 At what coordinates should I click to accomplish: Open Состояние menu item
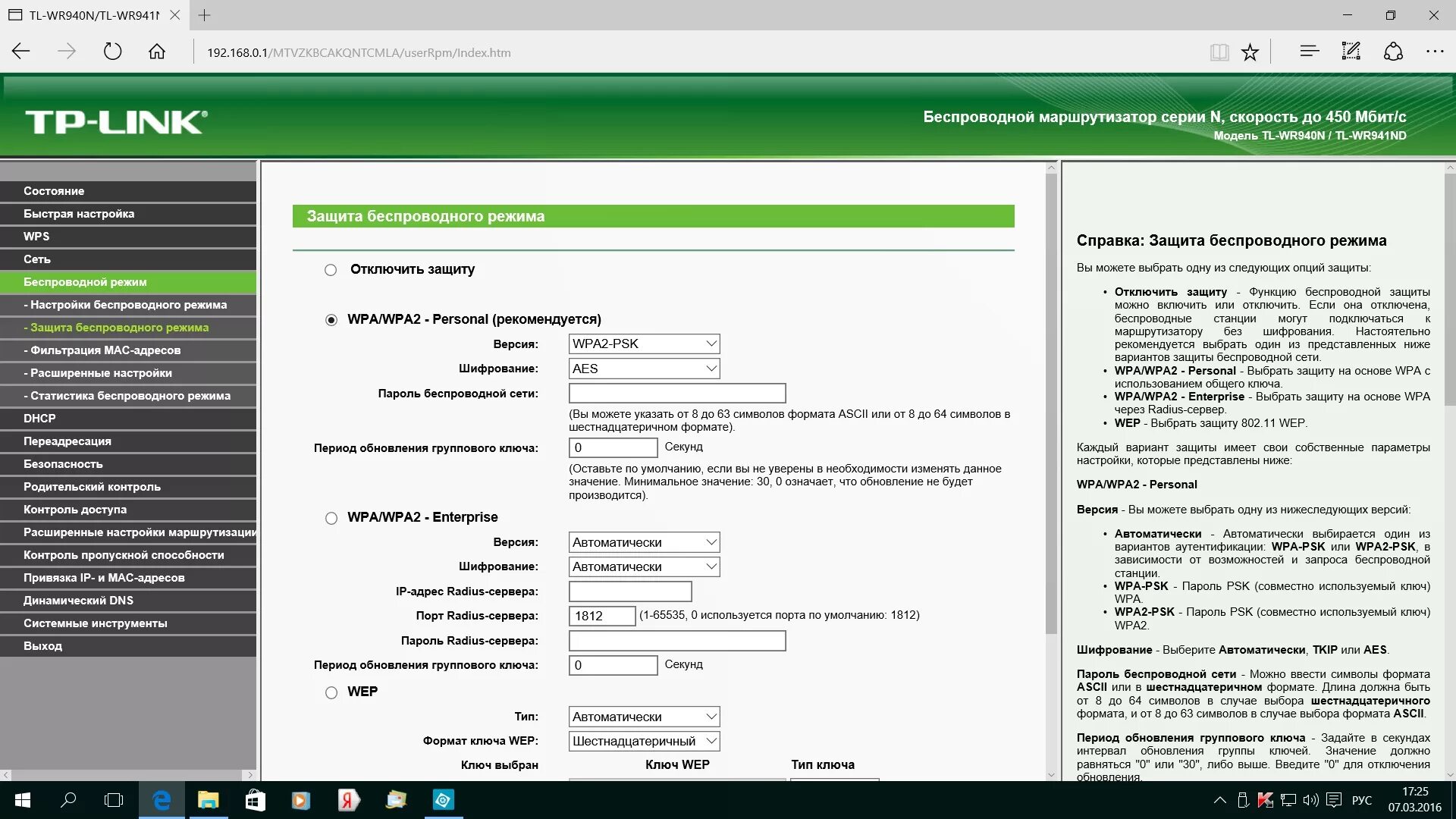pyautogui.click(x=128, y=191)
